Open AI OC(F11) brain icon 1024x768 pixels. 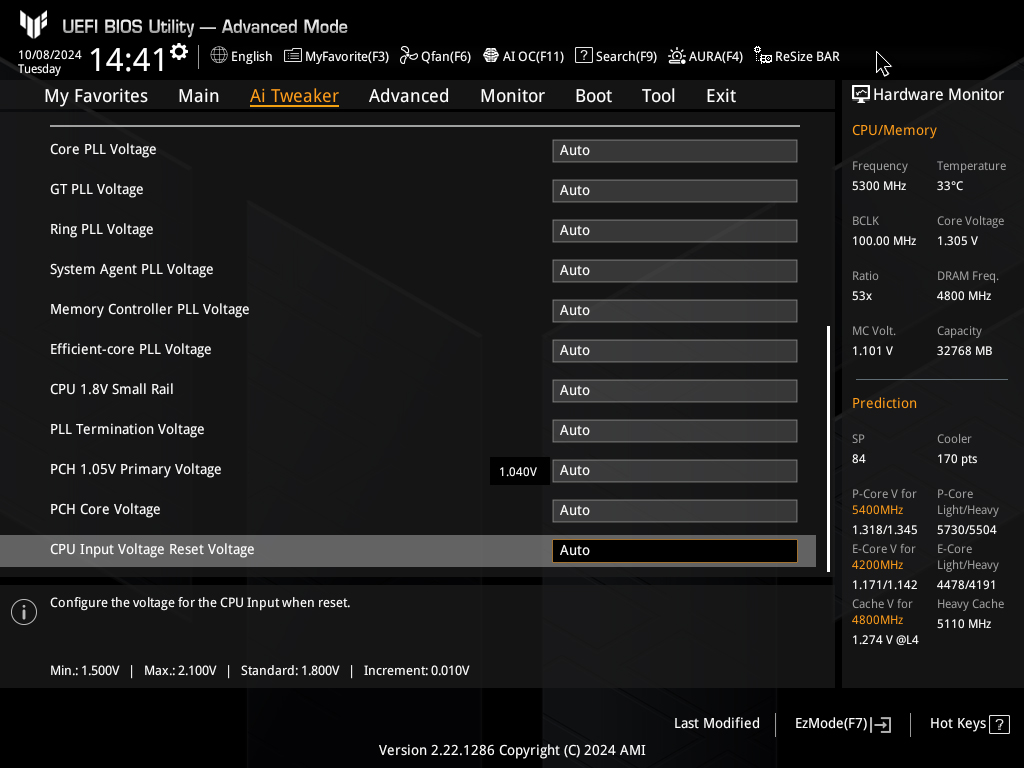(x=491, y=56)
